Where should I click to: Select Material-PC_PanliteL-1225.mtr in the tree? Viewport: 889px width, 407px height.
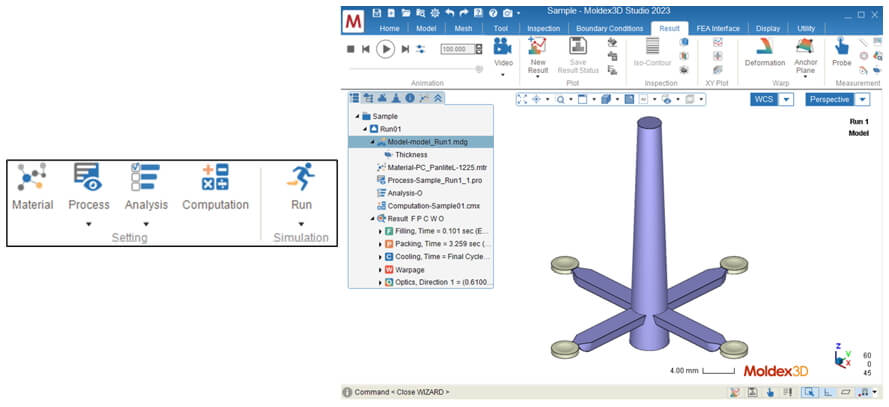(437, 168)
